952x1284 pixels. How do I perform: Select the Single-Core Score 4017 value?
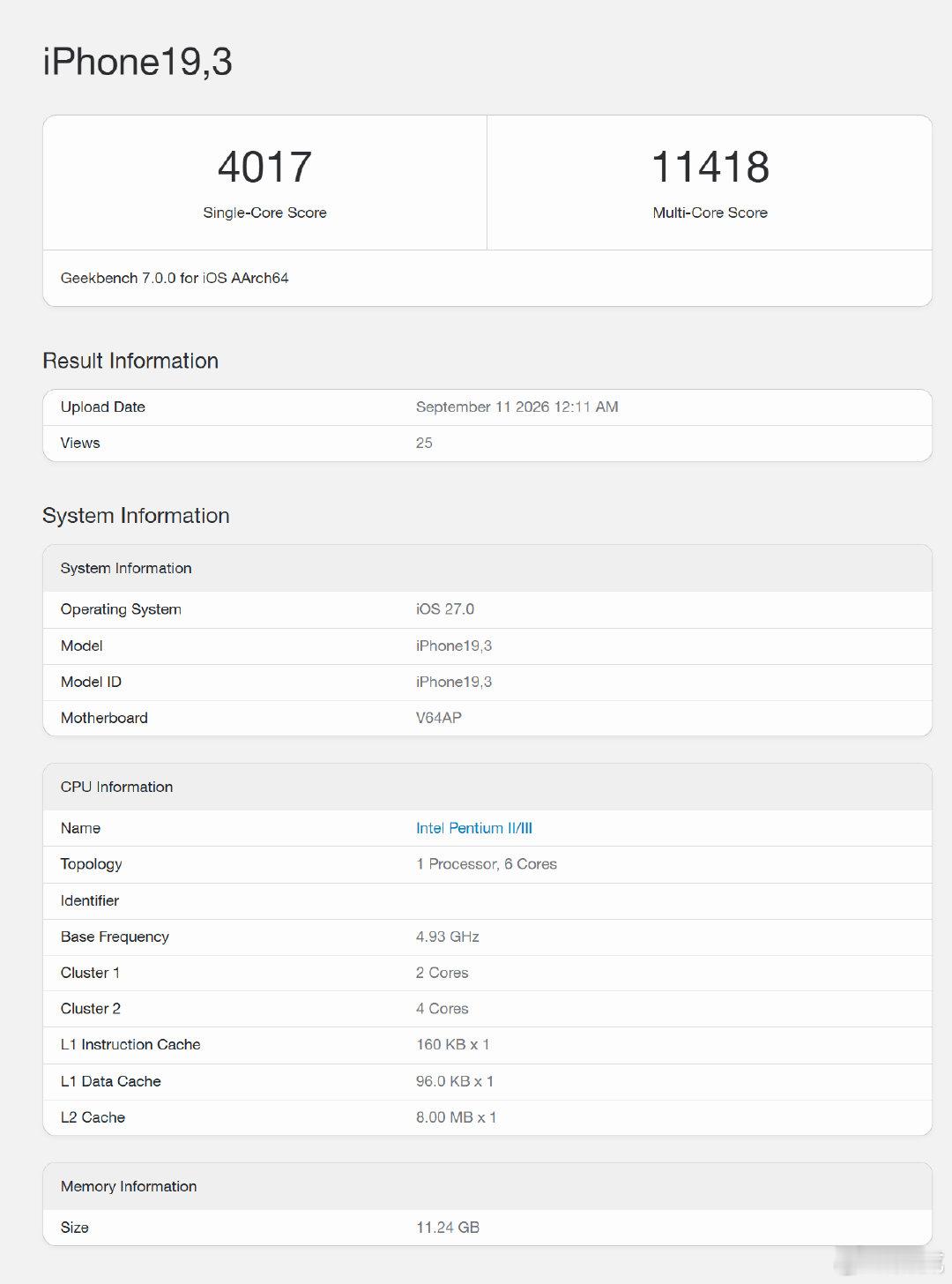[264, 167]
